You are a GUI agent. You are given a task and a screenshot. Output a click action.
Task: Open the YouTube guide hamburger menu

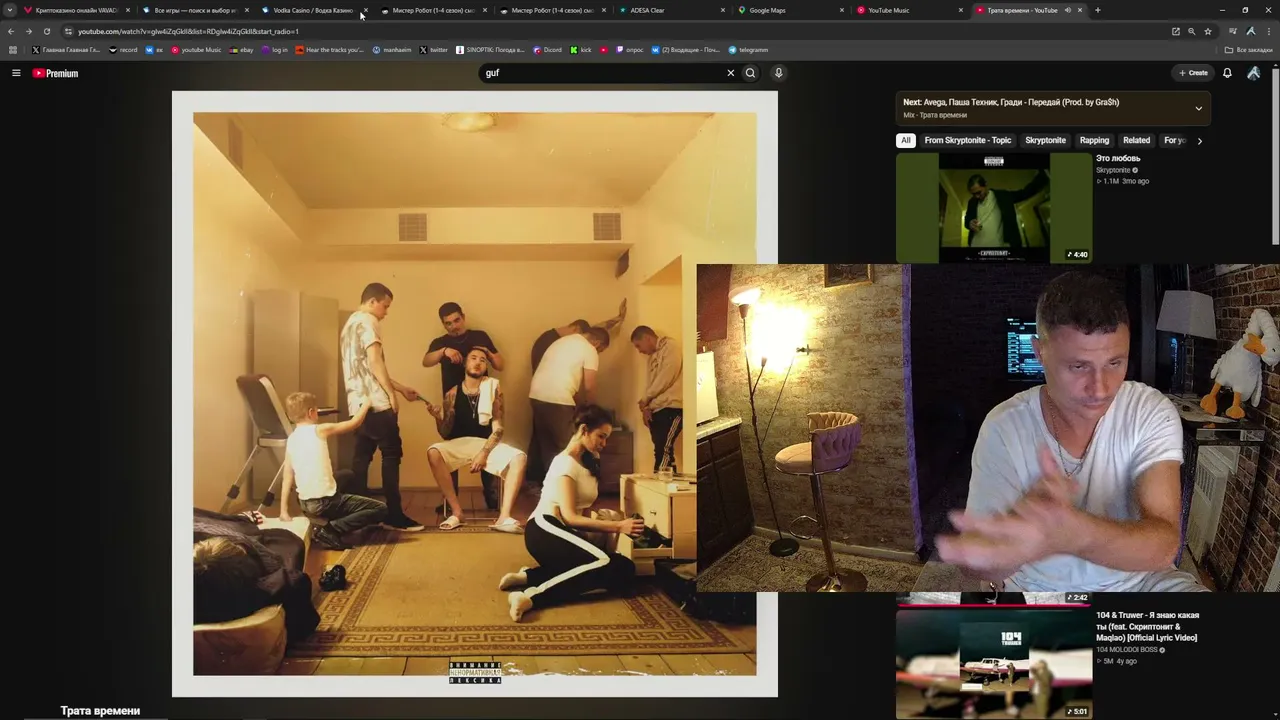click(16, 73)
